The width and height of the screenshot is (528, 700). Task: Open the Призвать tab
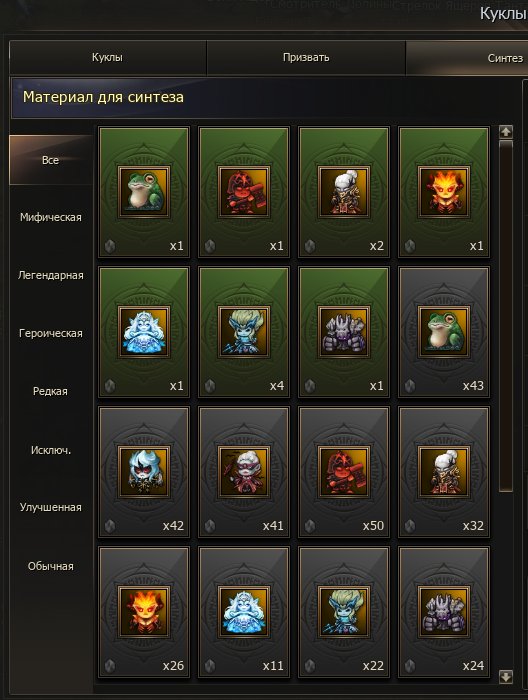[x=306, y=58]
